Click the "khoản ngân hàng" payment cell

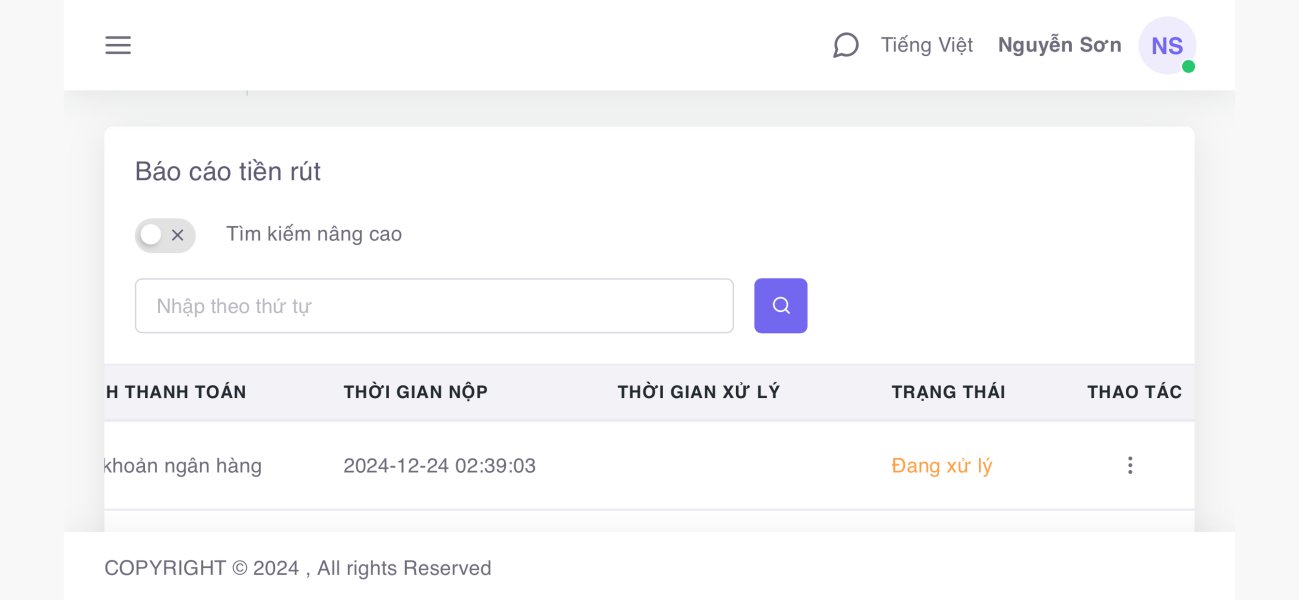click(x=183, y=466)
